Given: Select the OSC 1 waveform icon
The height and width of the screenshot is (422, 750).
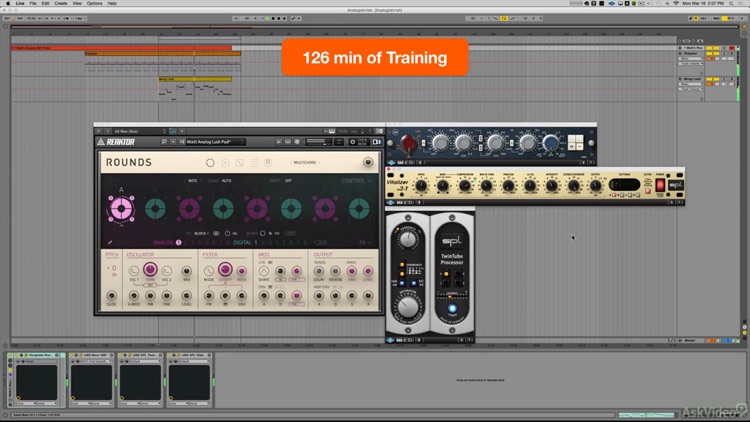Looking at the screenshot, I should click(x=134, y=271).
